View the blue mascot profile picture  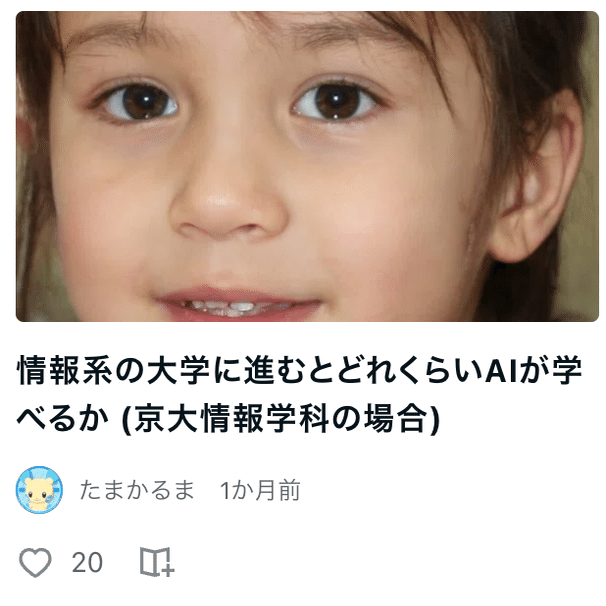pos(39,490)
